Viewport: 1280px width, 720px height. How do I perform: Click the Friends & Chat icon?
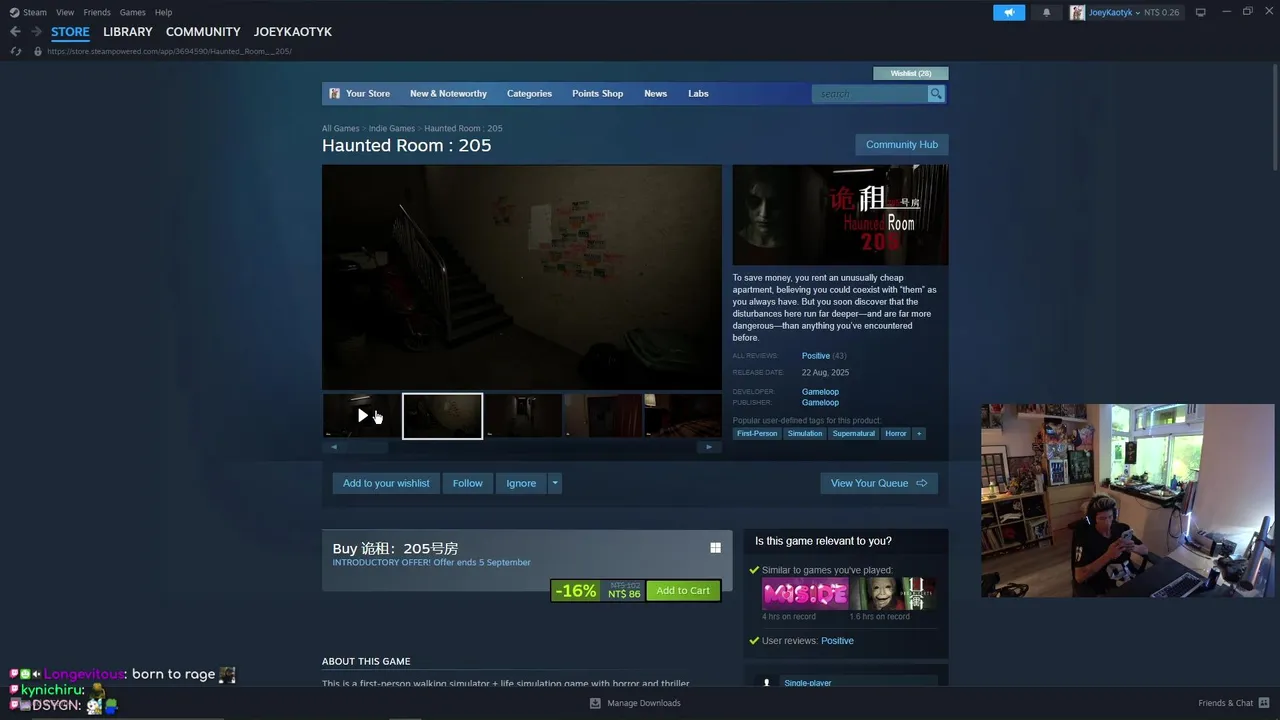click(x=1265, y=703)
